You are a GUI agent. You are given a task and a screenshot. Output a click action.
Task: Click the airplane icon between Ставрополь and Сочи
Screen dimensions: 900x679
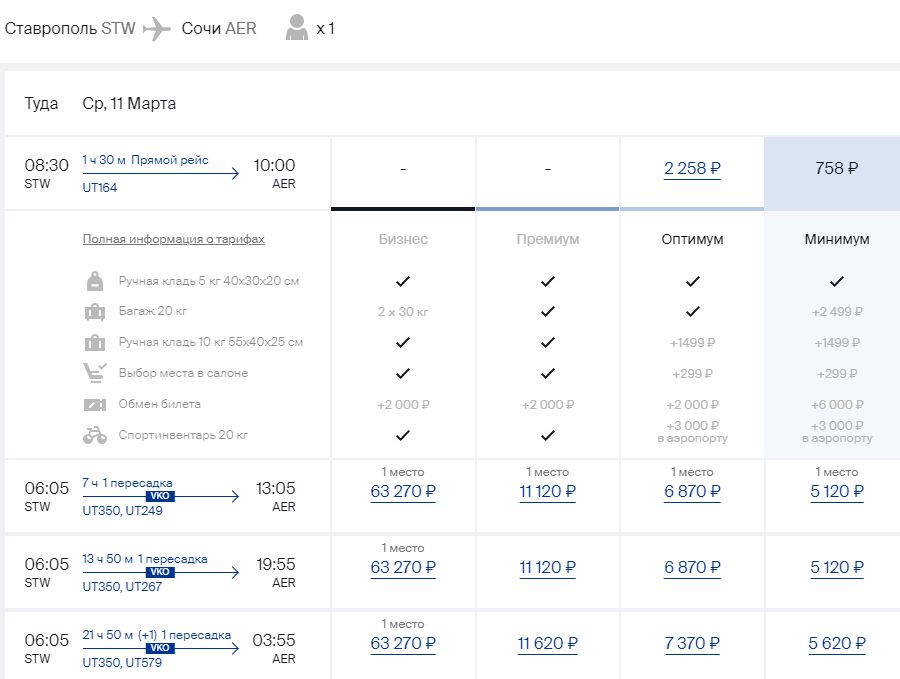tap(158, 29)
